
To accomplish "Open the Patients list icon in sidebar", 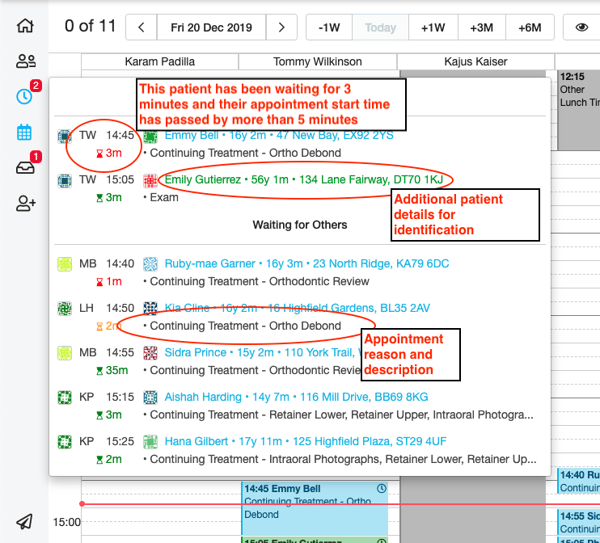I will click(25, 62).
